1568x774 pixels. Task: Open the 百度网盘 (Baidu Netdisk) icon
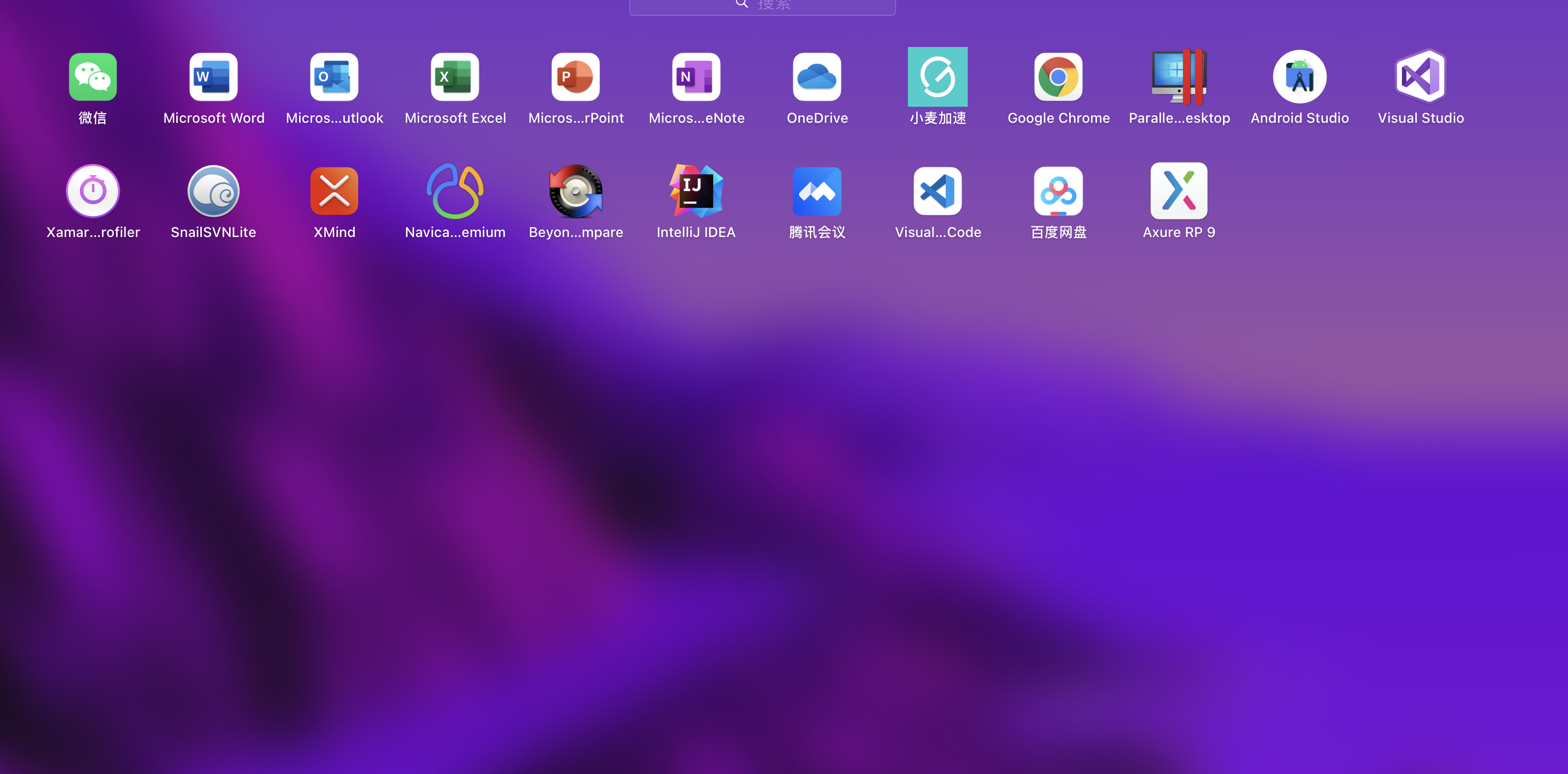pos(1059,191)
